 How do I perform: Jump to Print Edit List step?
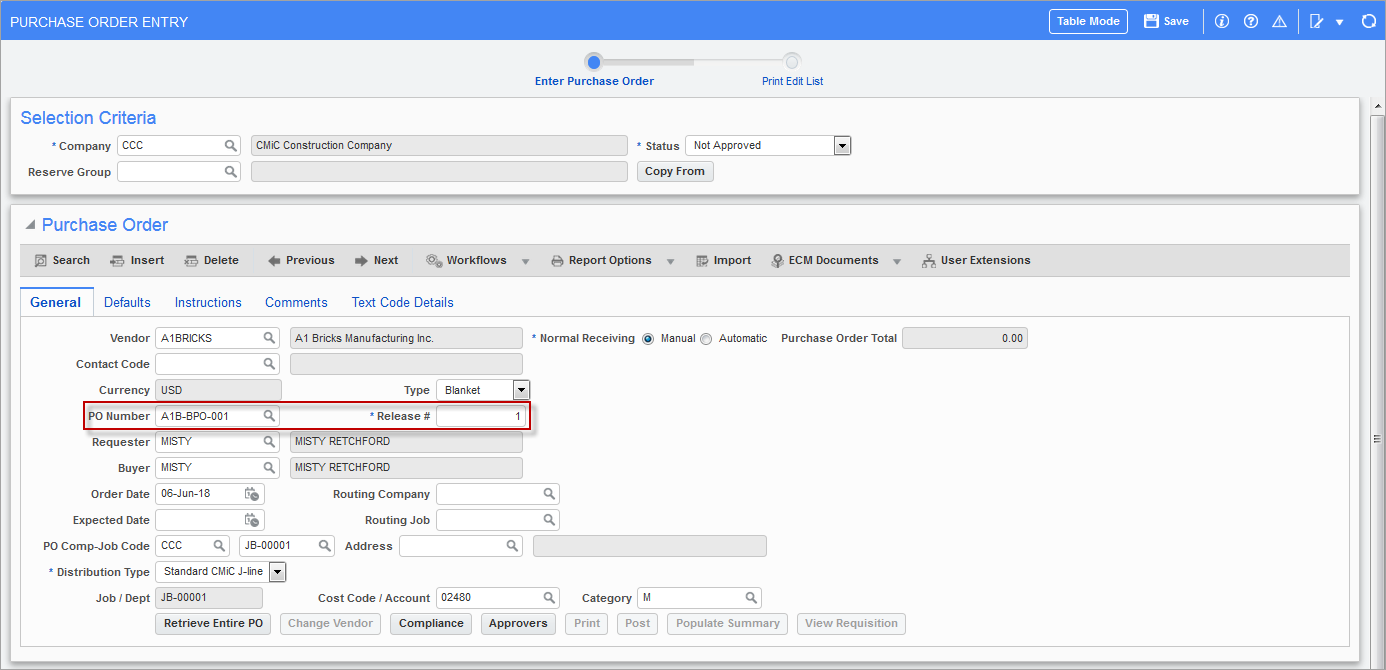point(792,62)
